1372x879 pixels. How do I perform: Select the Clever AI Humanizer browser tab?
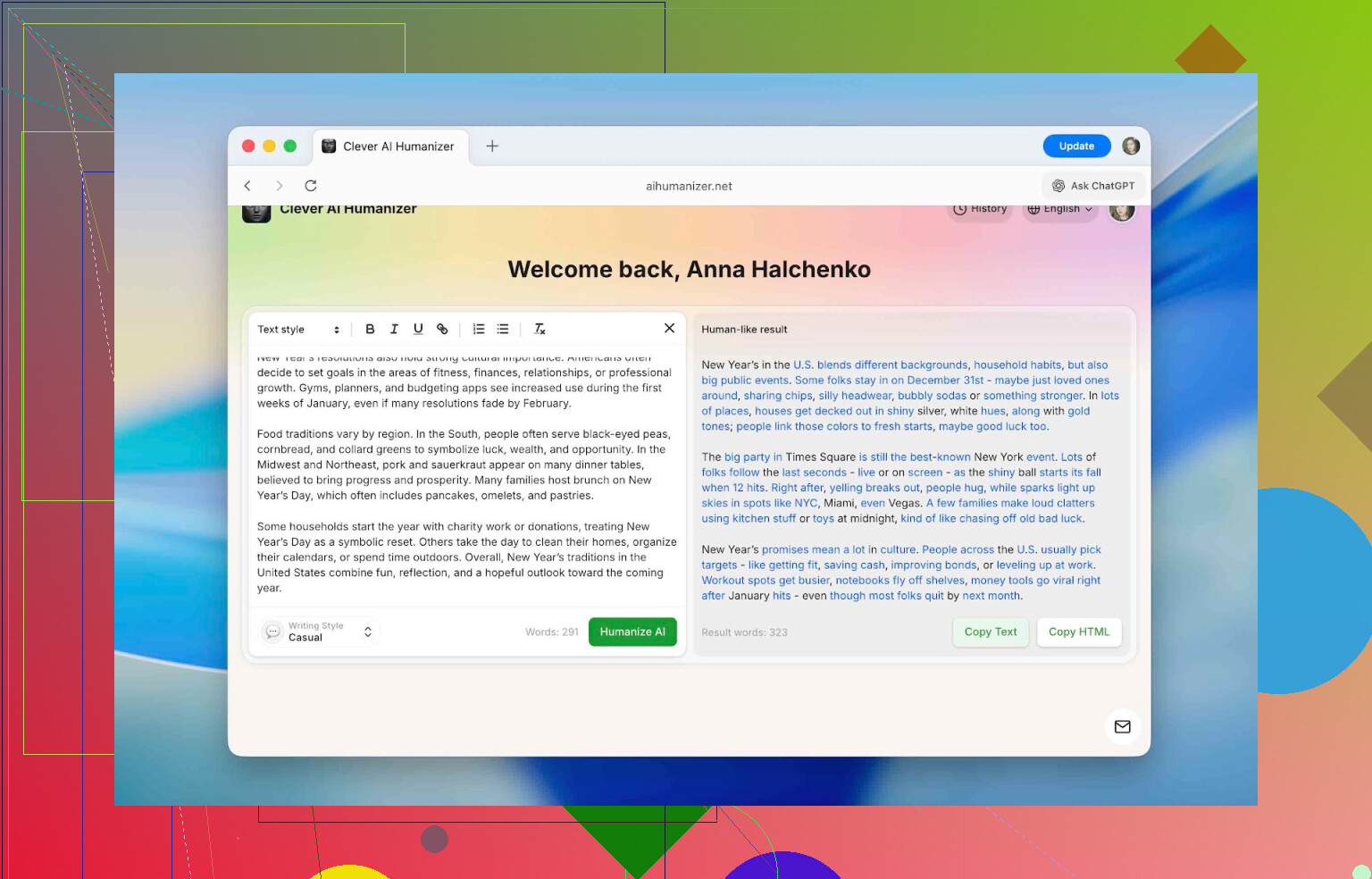coord(389,146)
